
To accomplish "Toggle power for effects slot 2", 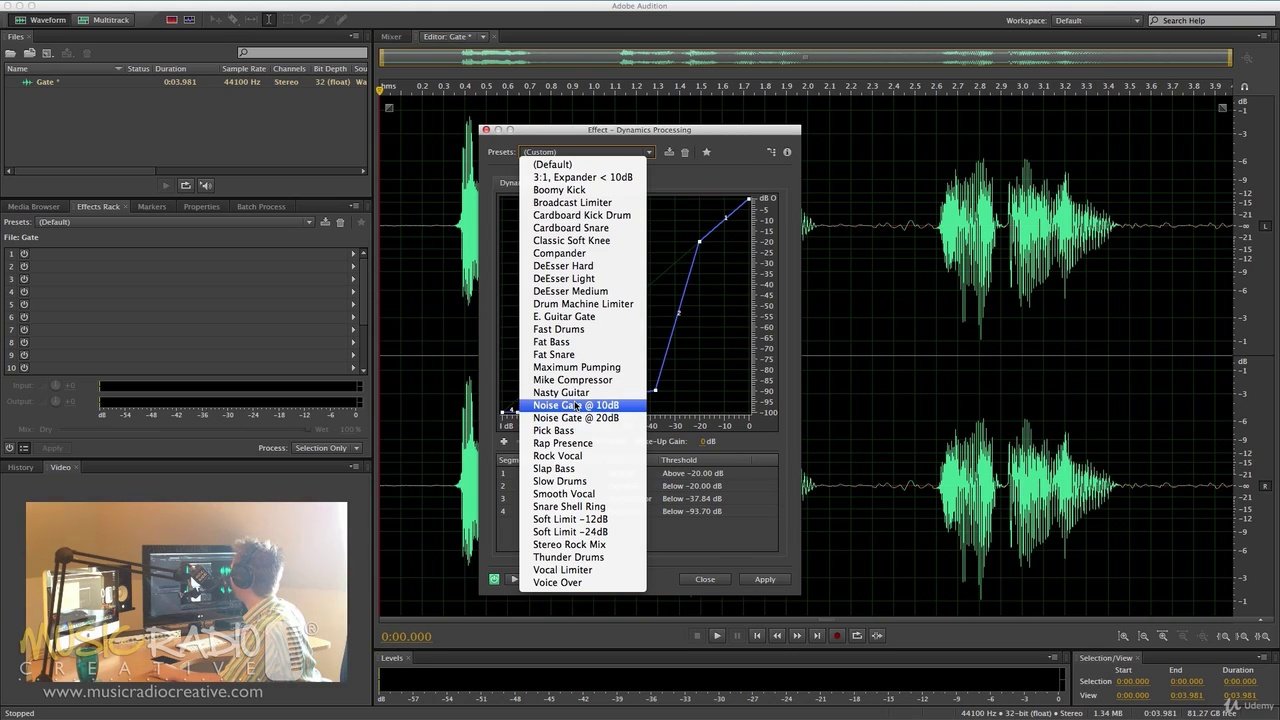I will 24,267.
